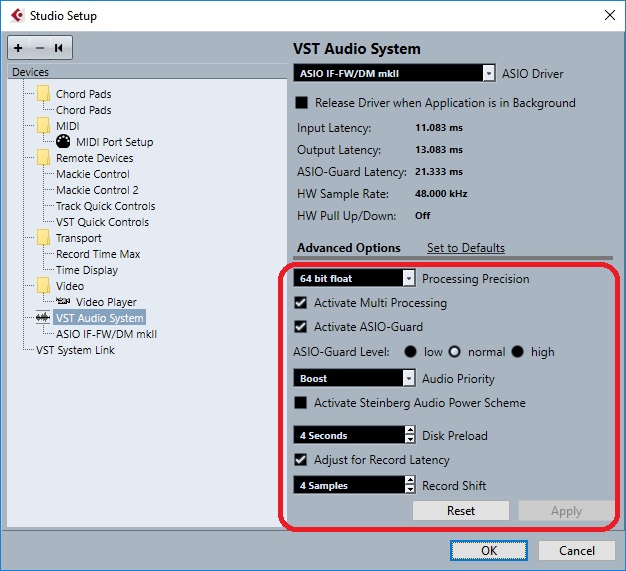This screenshot has height=571, width=626.
Task: Toggle Release Driver when Application is in Background
Action: point(301,103)
